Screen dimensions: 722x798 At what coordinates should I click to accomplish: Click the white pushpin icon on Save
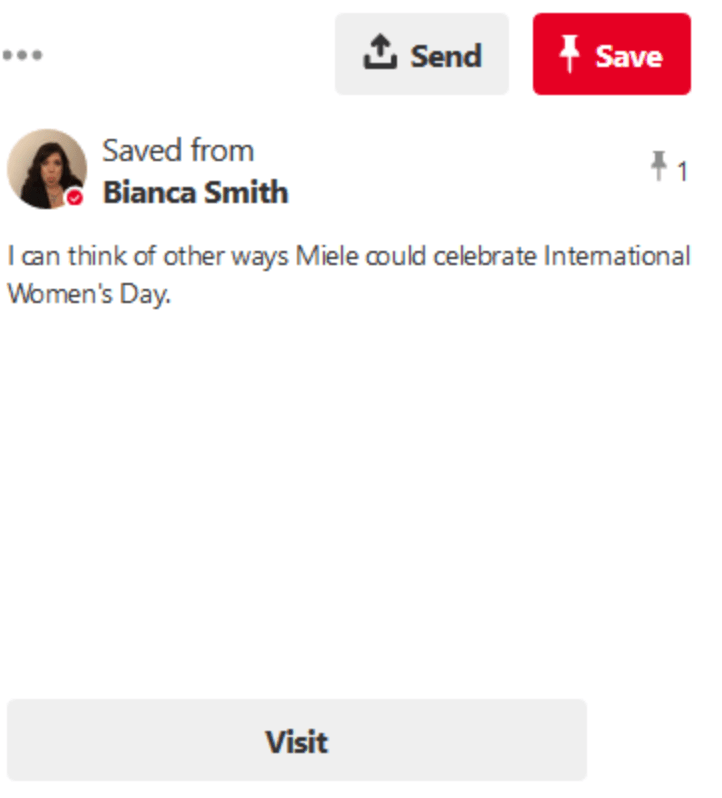[569, 55]
